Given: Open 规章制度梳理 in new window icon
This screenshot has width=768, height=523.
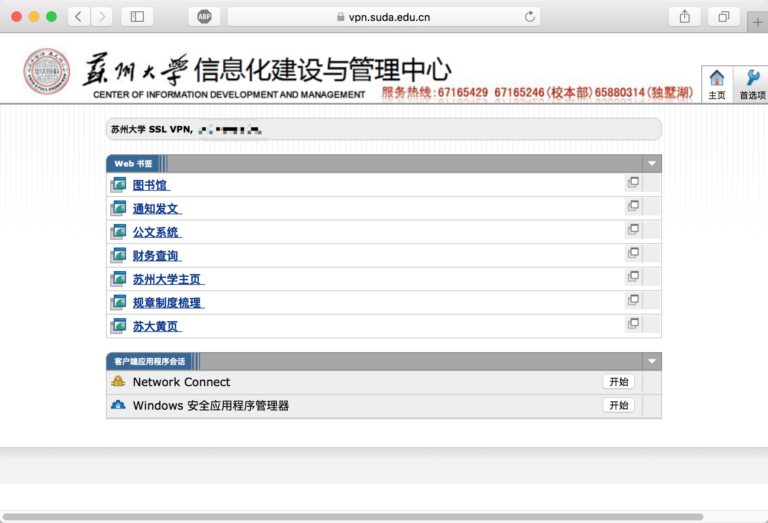Looking at the screenshot, I should (x=633, y=299).
